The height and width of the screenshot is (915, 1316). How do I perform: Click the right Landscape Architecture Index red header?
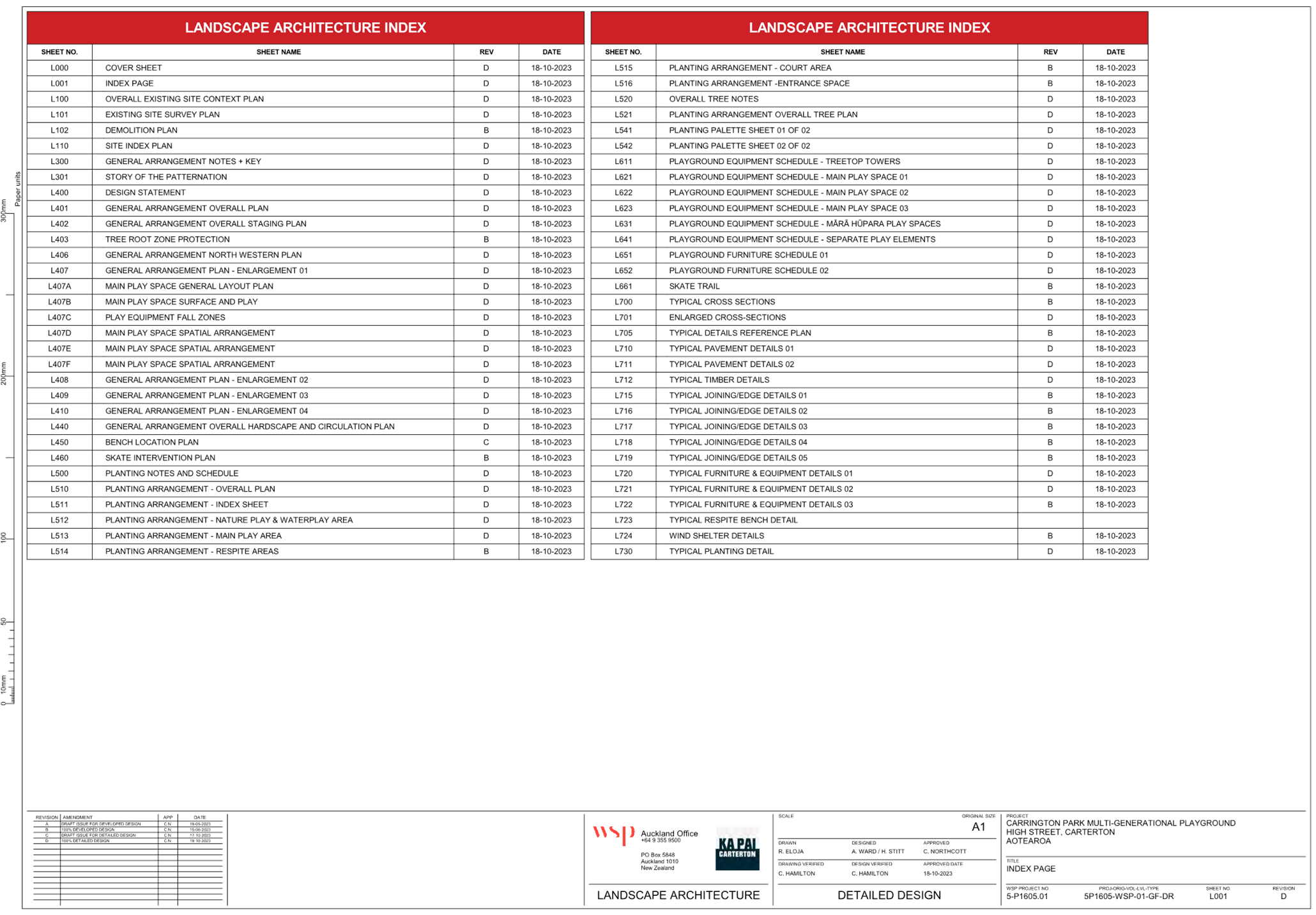click(869, 27)
